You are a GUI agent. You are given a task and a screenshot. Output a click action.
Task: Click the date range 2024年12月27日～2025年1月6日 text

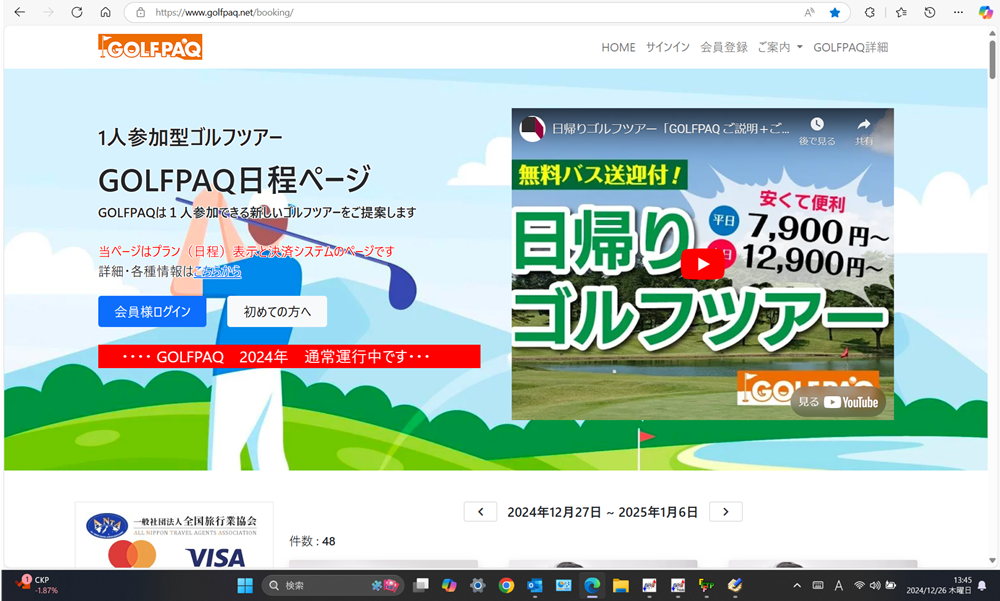pyautogui.click(x=603, y=512)
